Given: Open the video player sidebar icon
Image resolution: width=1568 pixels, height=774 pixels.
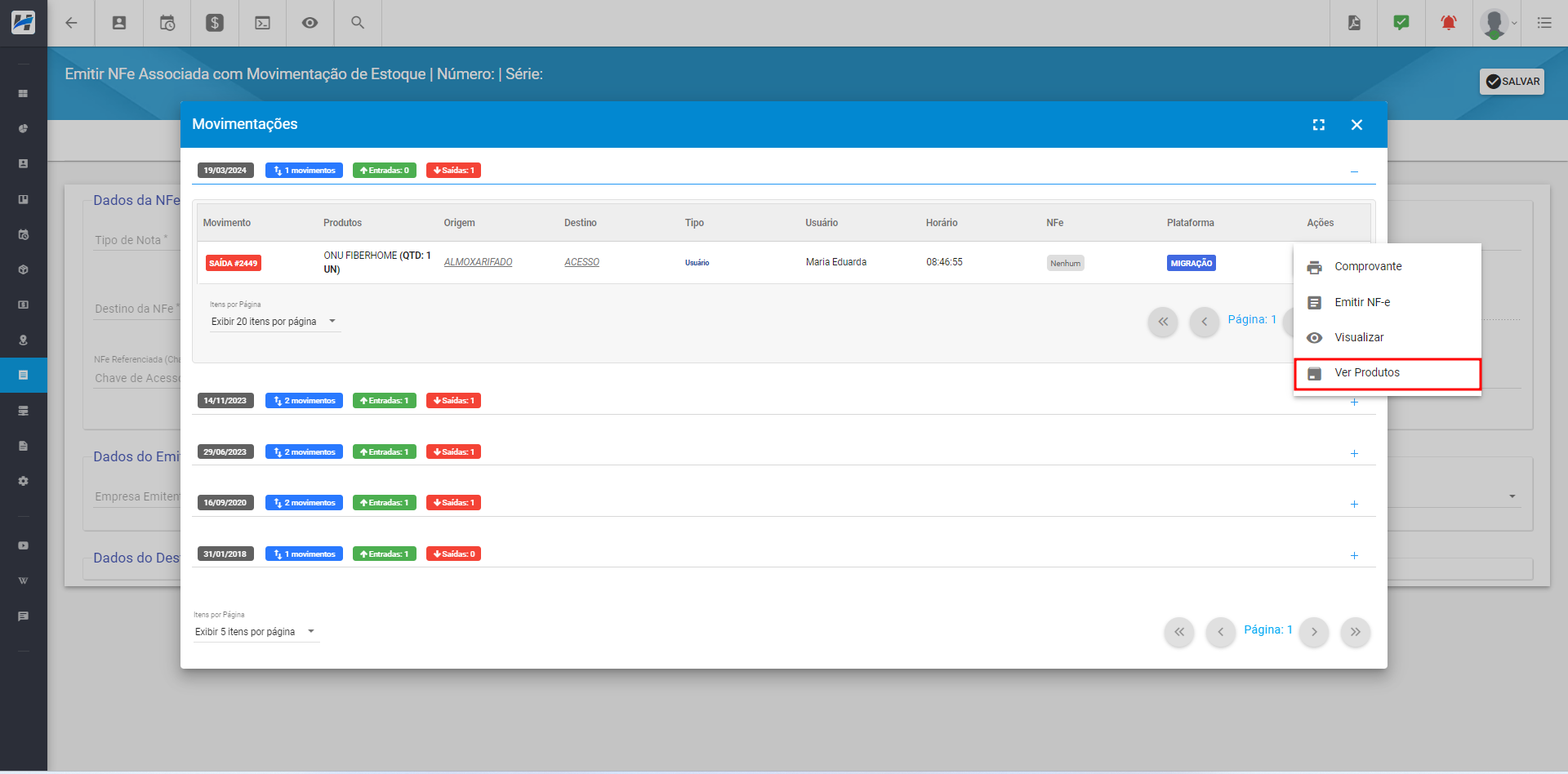Looking at the screenshot, I should pos(23,545).
